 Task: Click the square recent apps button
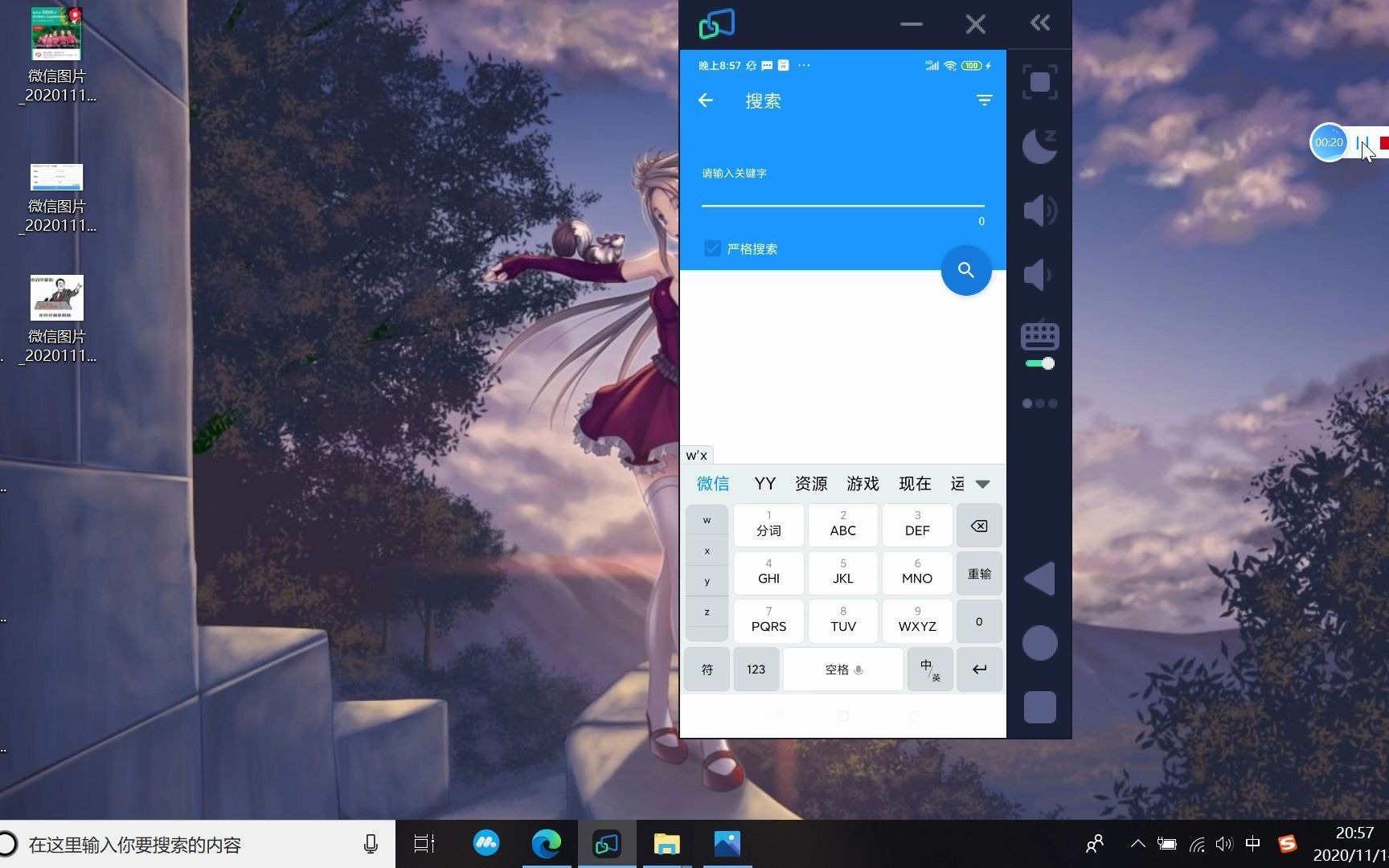[1039, 707]
